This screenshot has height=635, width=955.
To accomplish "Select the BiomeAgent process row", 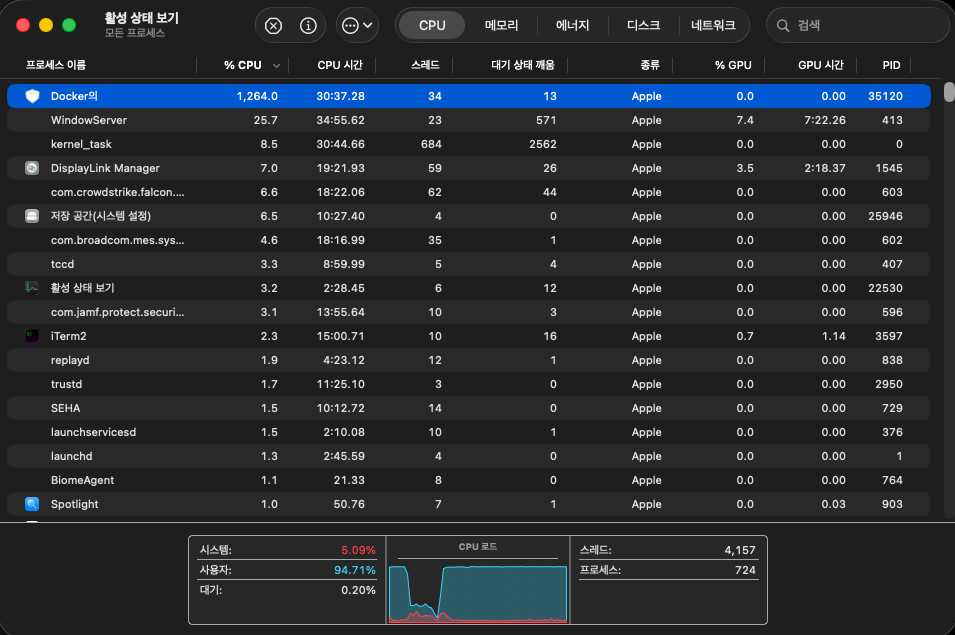I will pos(468,480).
